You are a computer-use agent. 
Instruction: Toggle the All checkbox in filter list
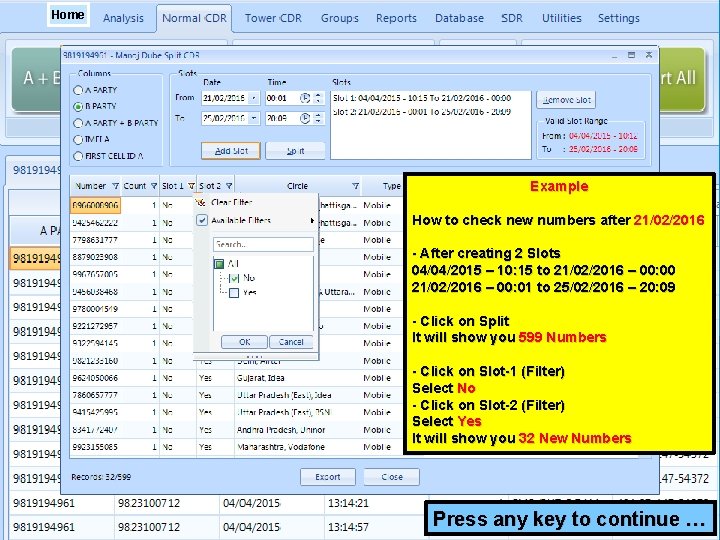point(219,264)
